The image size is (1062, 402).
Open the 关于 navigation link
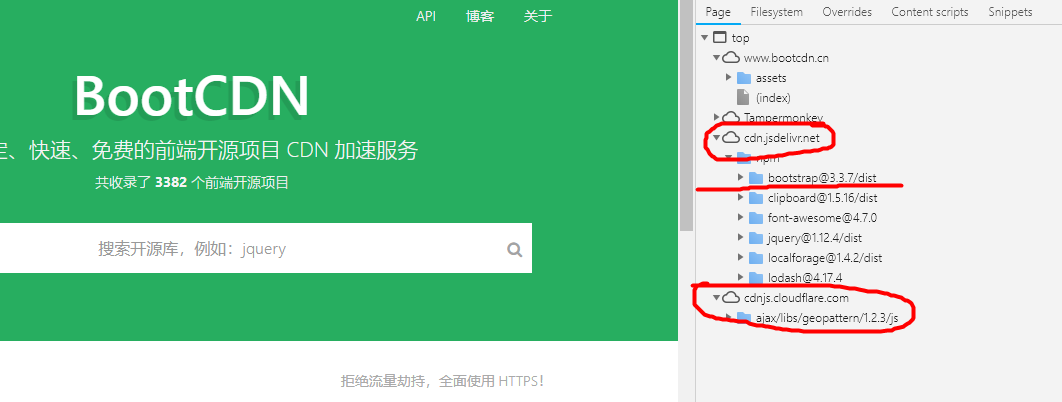tap(538, 16)
